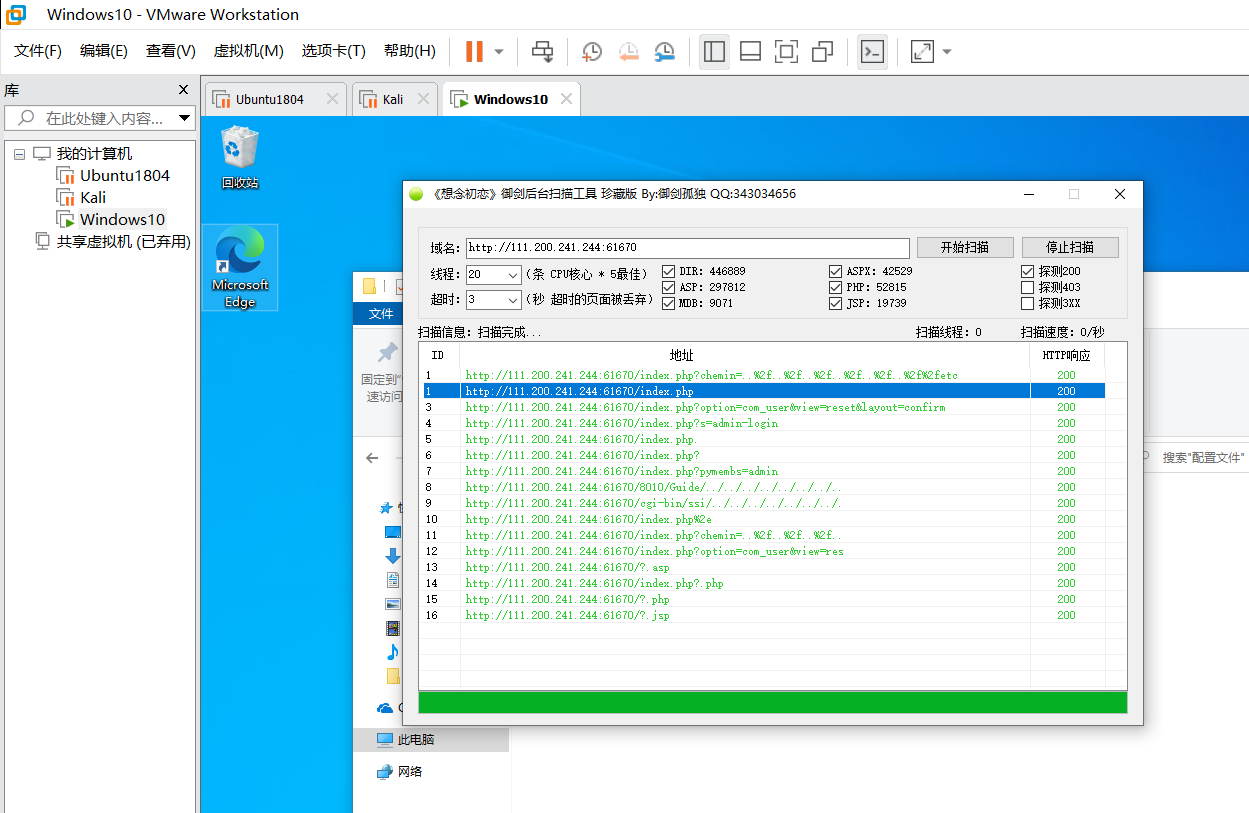Image resolution: width=1249 pixels, height=813 pixels.
Task: Open the console view icon
Action: [872, 51]
